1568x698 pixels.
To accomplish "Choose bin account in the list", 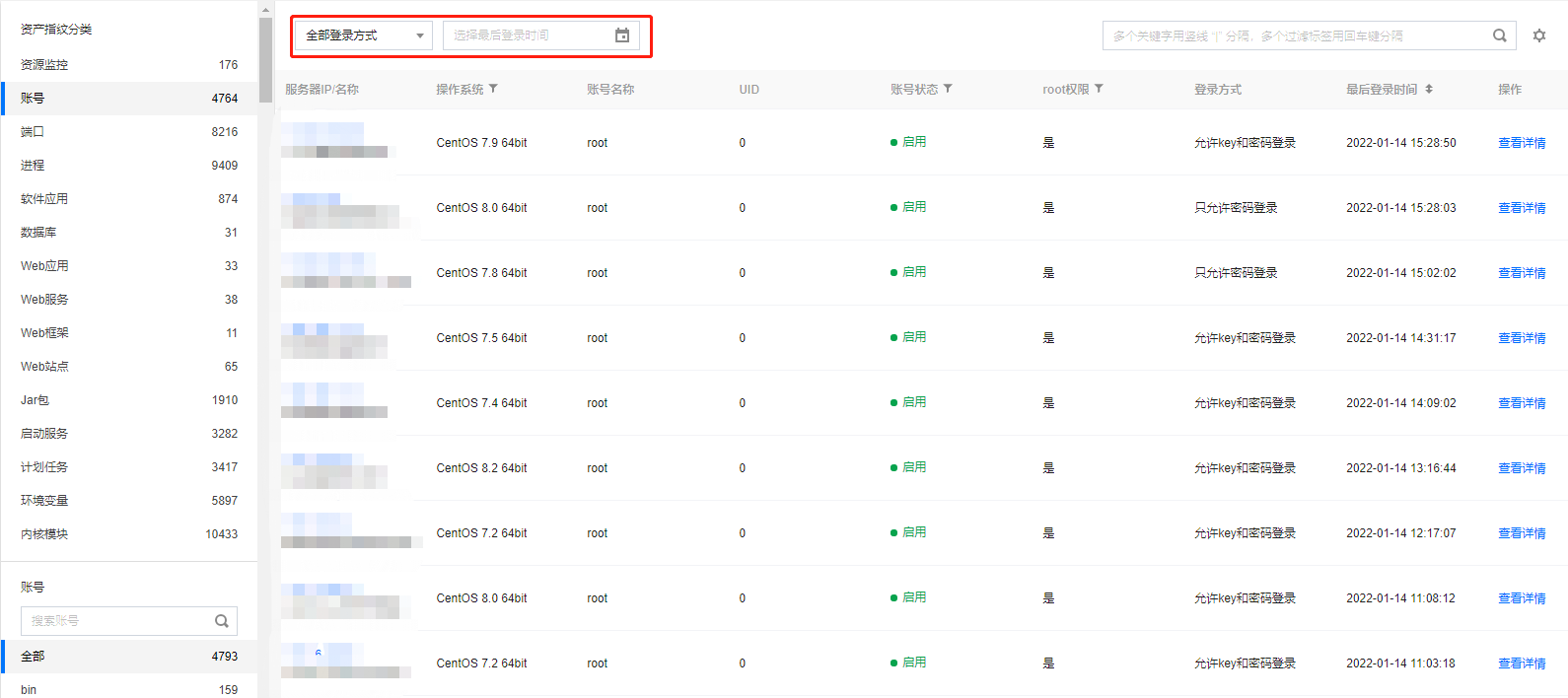I will coord(128,689).
